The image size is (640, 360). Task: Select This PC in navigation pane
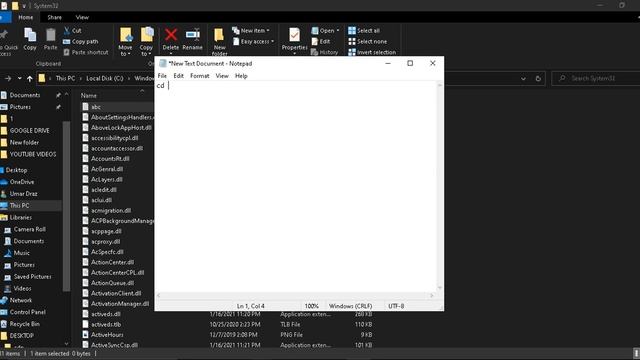pos(19,206)
